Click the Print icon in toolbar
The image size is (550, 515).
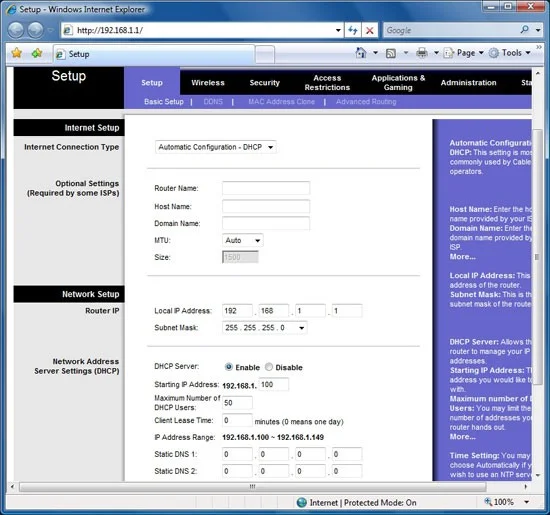click(x=422, y=53)
